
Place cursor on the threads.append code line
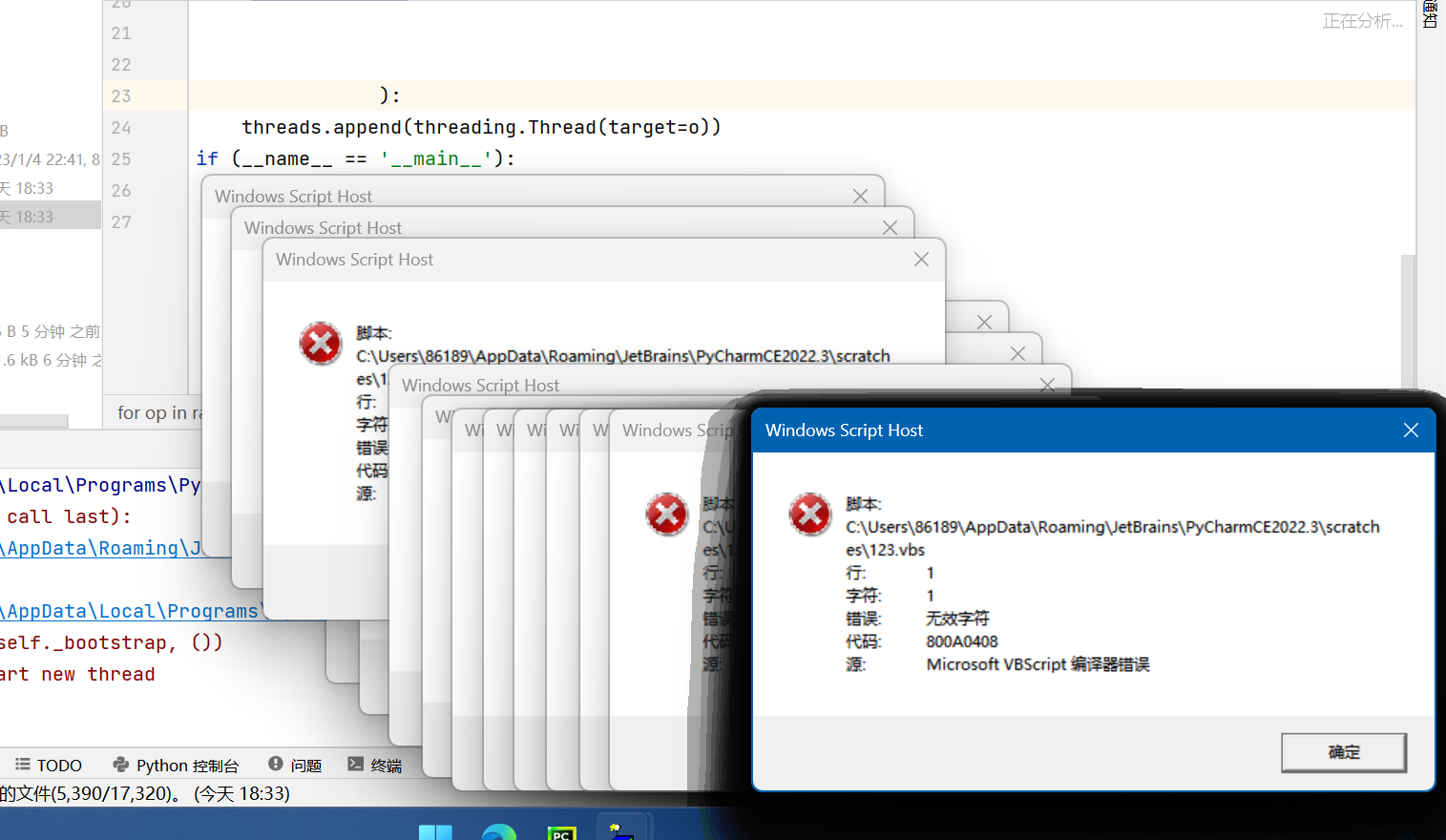(x=481, y=127)
